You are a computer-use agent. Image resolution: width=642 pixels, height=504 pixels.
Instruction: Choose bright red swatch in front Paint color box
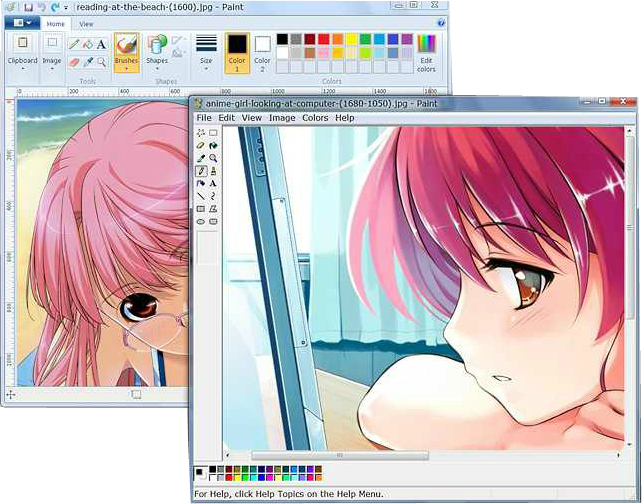(229, 477)
